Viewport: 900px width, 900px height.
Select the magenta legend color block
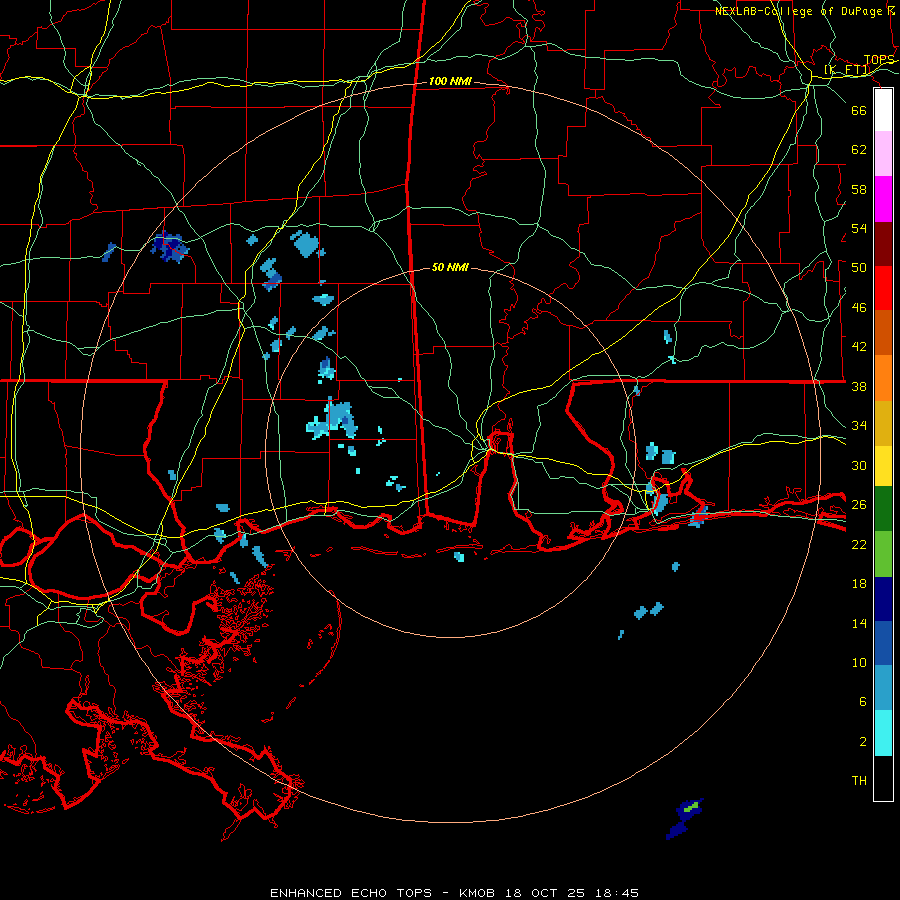pyautogui.click(x=883, y=199)
